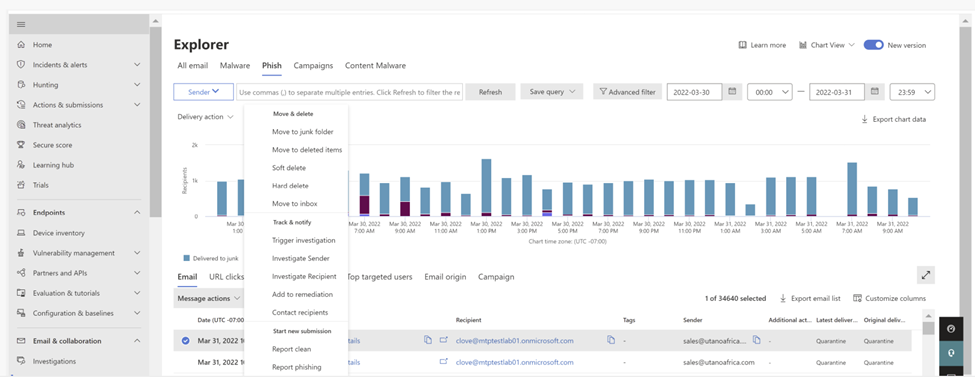The height and width of the screenshot is (377, 975).
Task: Open the Sender filter dropdown
Action: tap(203, 91)
